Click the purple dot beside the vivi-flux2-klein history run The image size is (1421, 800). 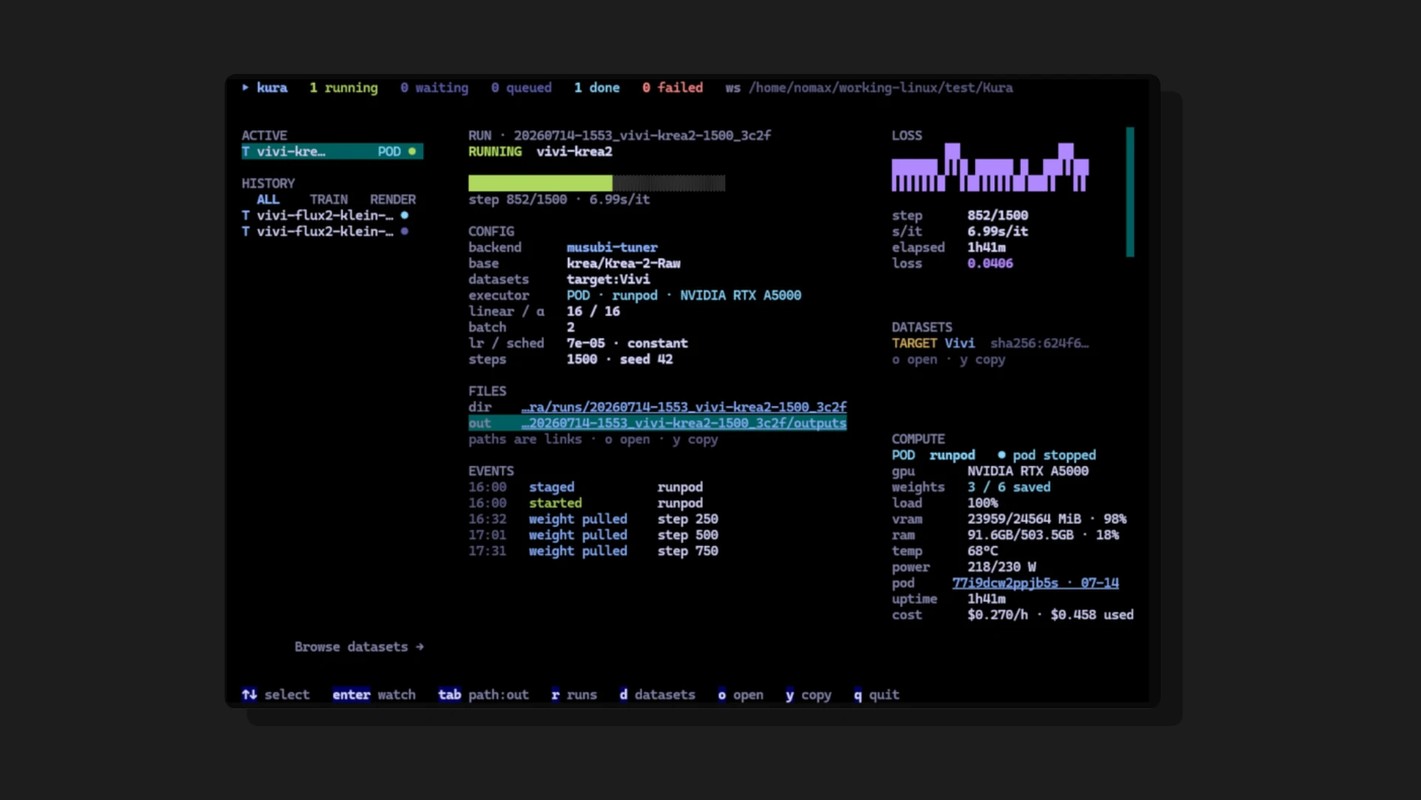pos(404,231)
